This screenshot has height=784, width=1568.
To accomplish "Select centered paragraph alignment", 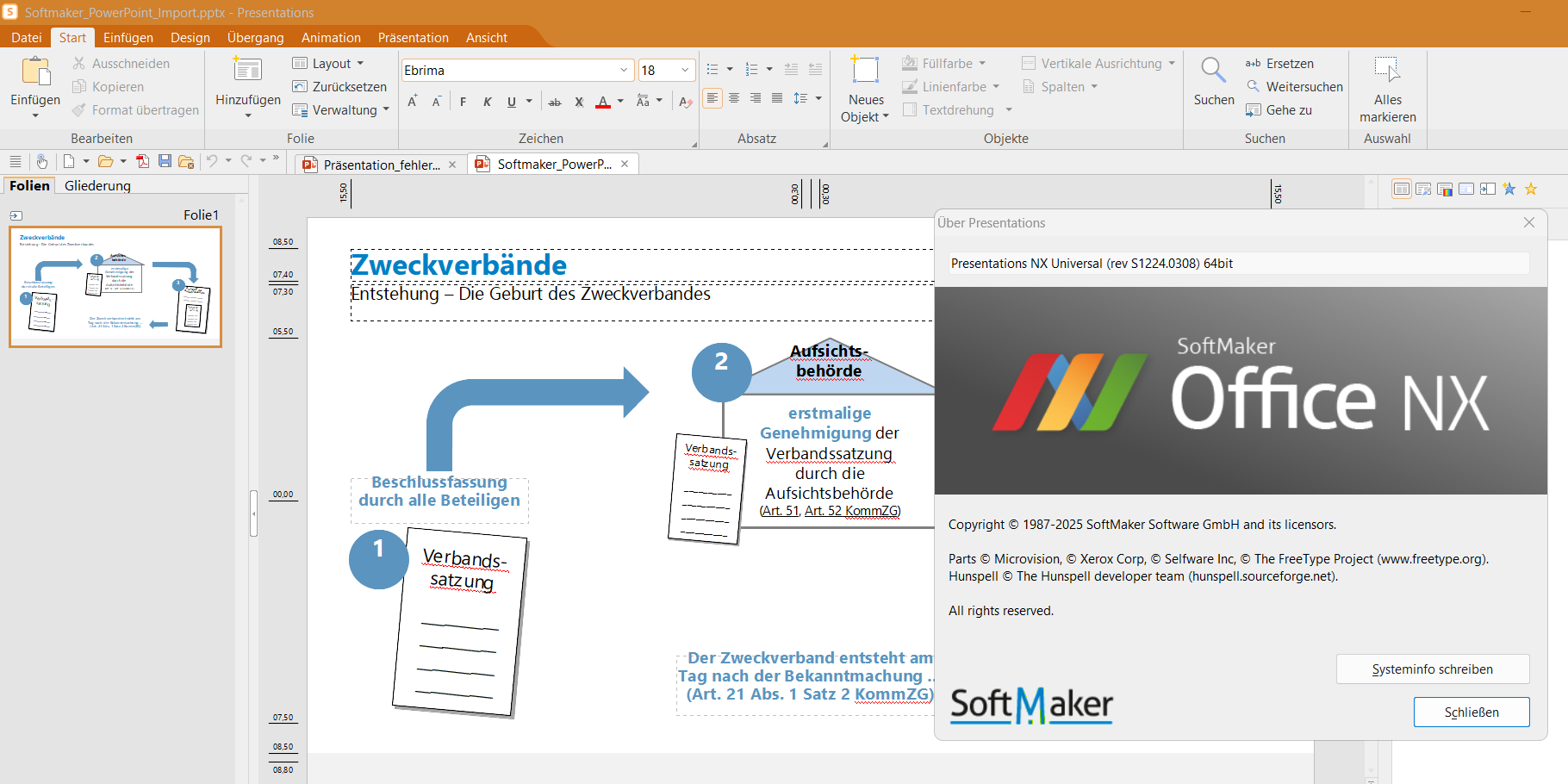I will [734, 98].
